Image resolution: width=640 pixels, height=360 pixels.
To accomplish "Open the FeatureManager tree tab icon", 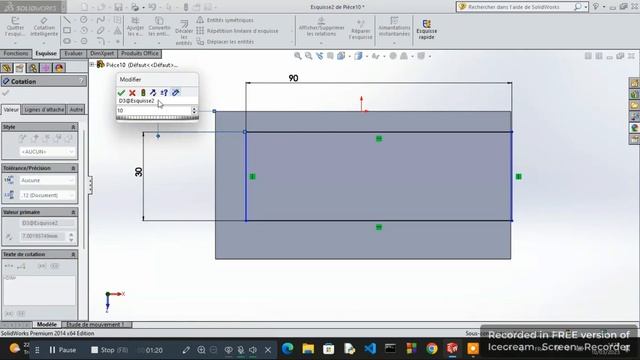I will 7,68.
